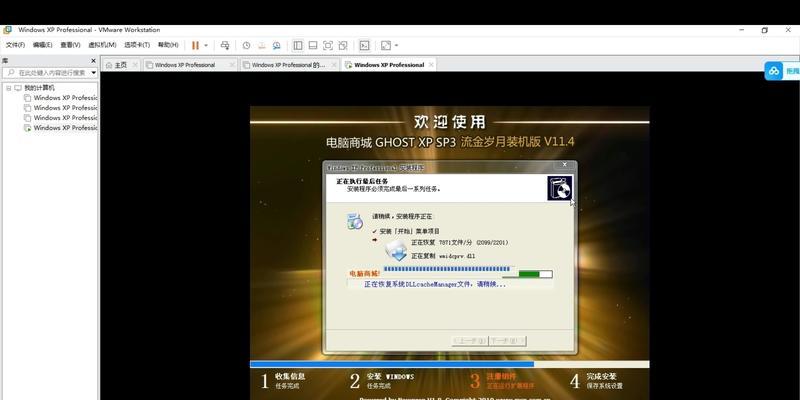Click the blue file restore progress bar
Viewport: 800px width, 400px height.
[446, 269]
